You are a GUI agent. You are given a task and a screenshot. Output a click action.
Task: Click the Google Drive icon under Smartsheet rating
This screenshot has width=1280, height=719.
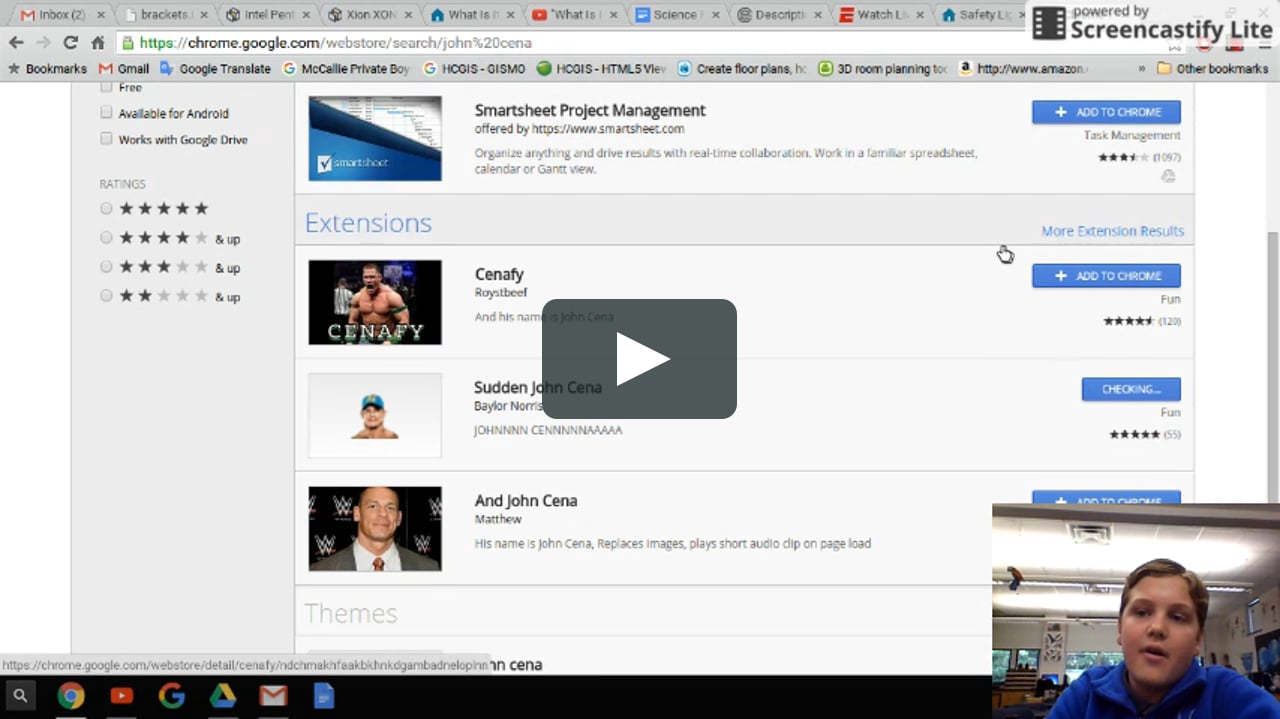[x=1168, y=176]
